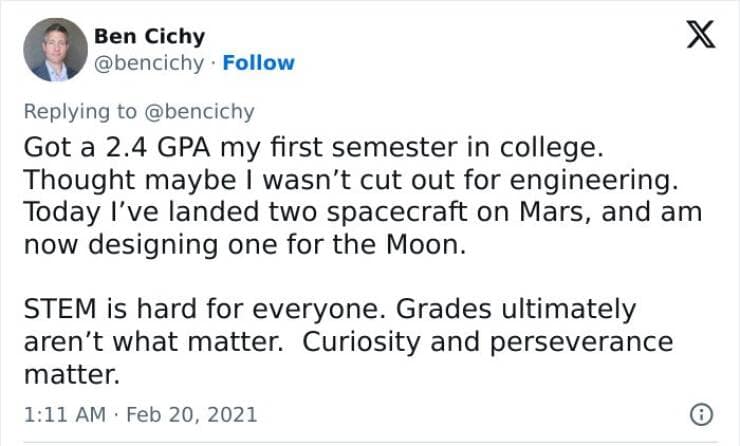740x446 pixels.
Task: Follow Ben Cichy via the Follow link
Action: pyautogui.click(x=258, y=63)
